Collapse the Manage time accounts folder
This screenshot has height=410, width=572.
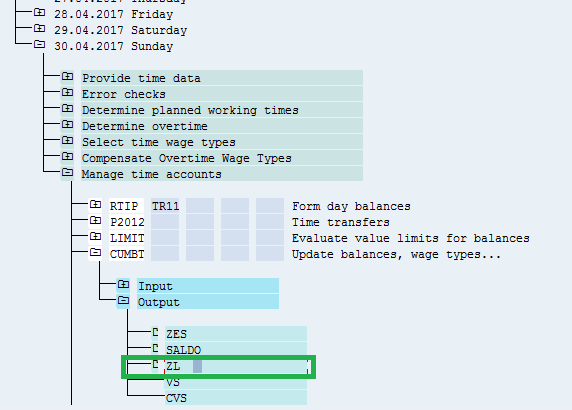tap(67, 173)
